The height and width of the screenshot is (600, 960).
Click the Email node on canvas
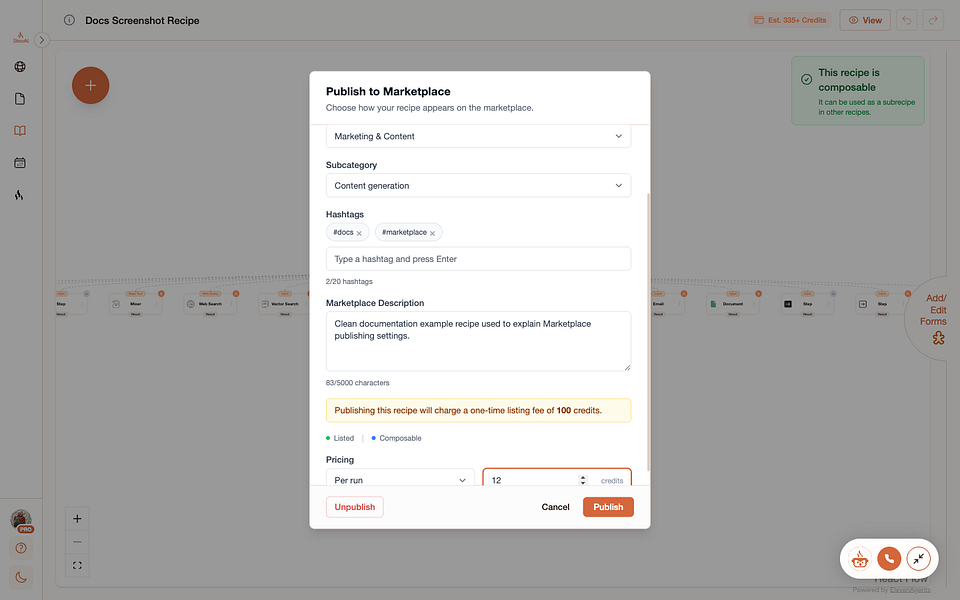pyautogui.click(x=666, y=304)
